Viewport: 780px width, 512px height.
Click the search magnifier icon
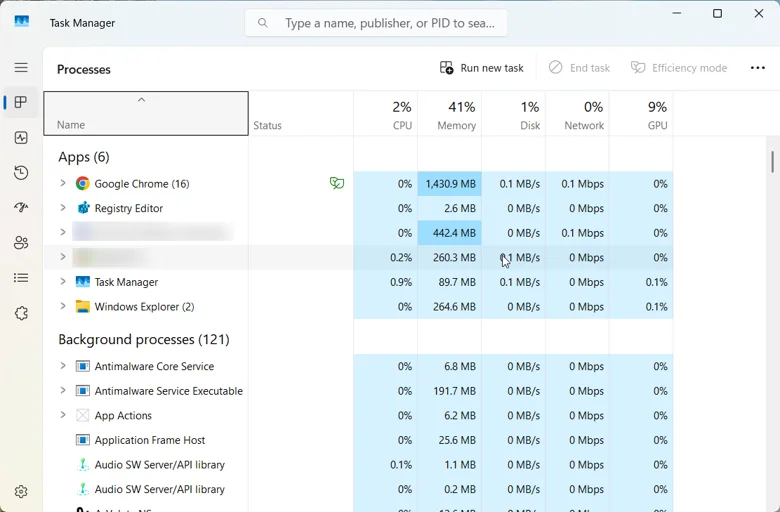tap(263, 23)
